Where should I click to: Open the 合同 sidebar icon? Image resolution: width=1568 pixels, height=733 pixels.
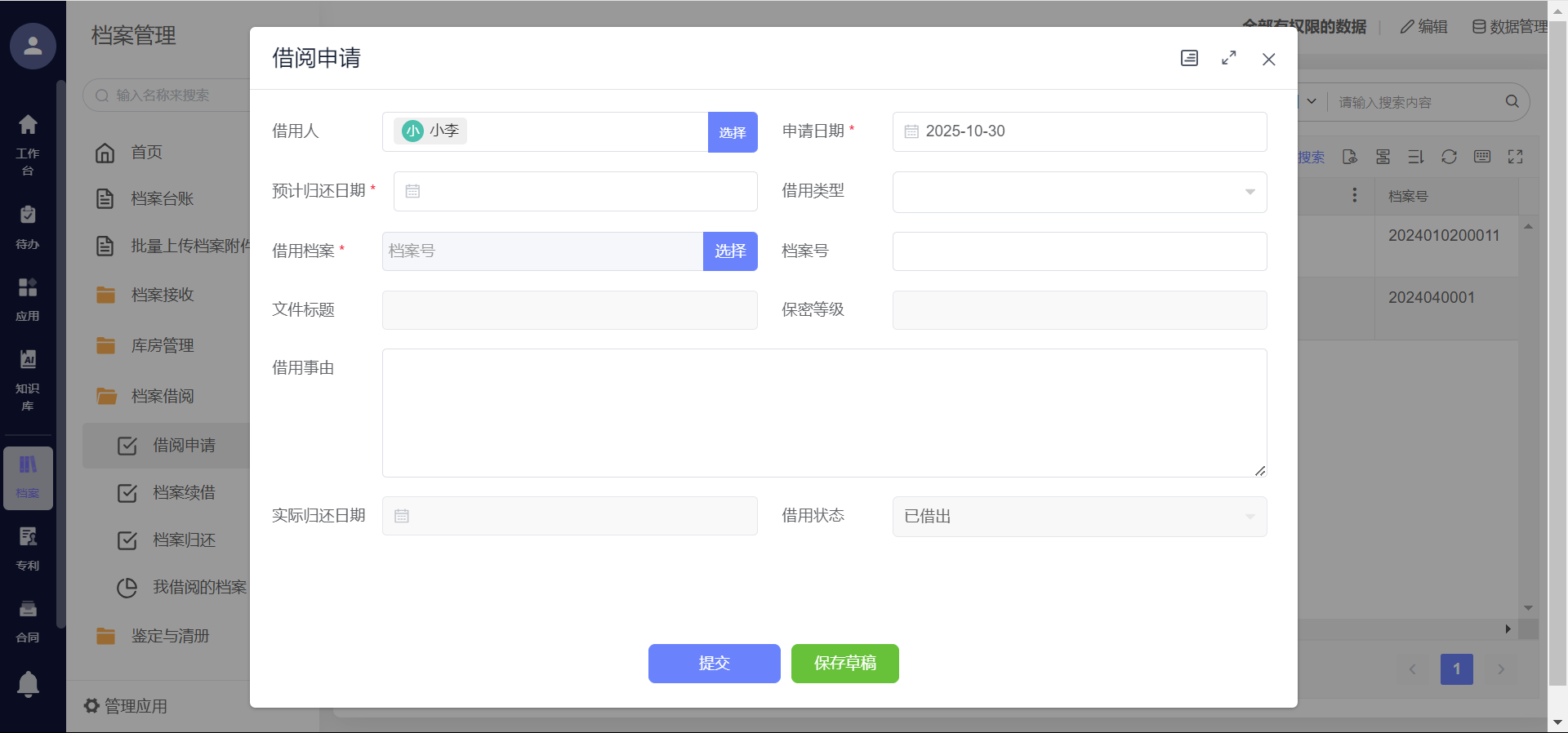28,620
